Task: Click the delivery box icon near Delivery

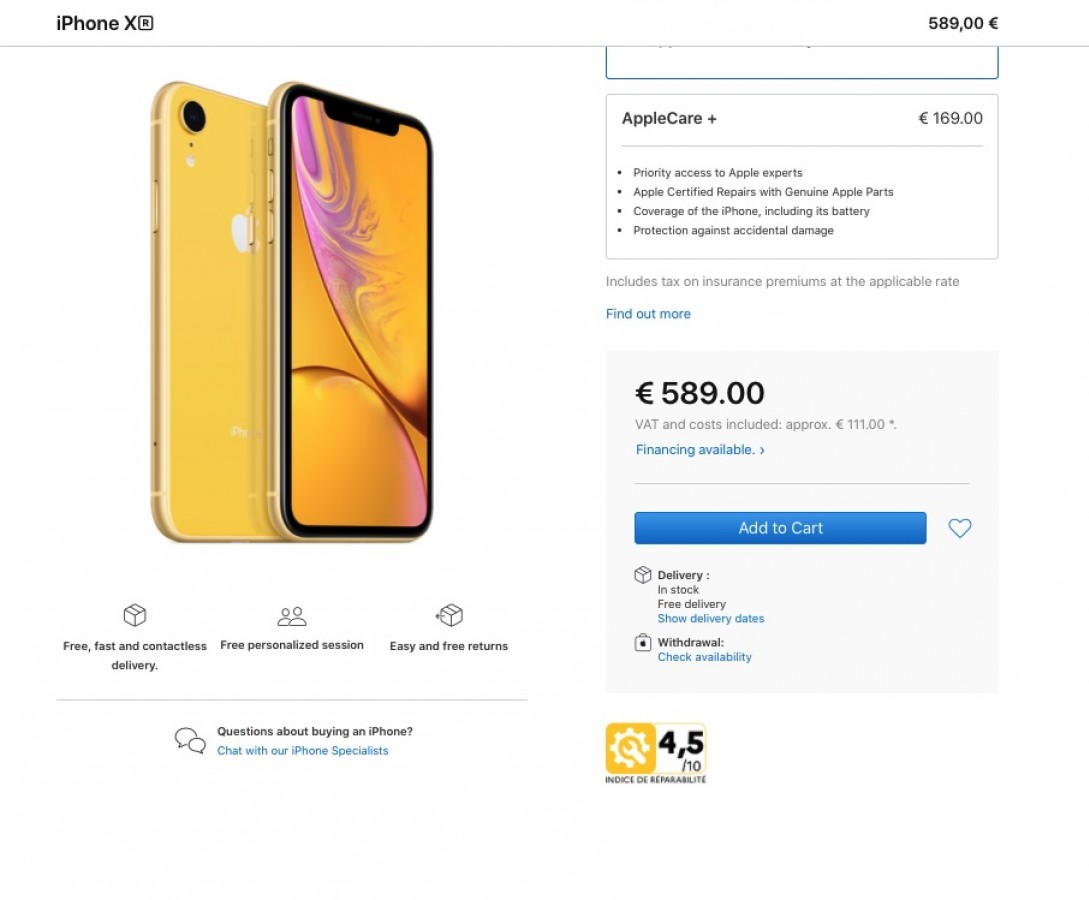Action: pyautogui.click(x=642, y=575)
